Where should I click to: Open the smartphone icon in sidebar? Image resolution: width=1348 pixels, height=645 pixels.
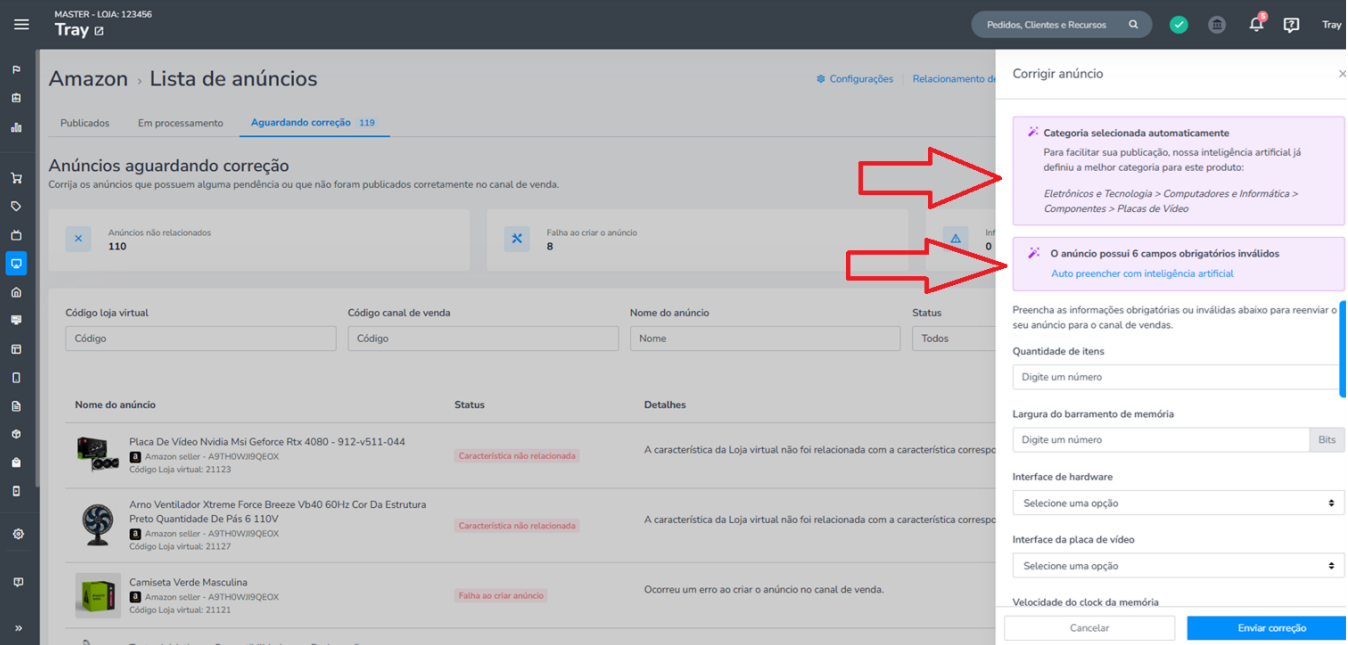[16, 377]
